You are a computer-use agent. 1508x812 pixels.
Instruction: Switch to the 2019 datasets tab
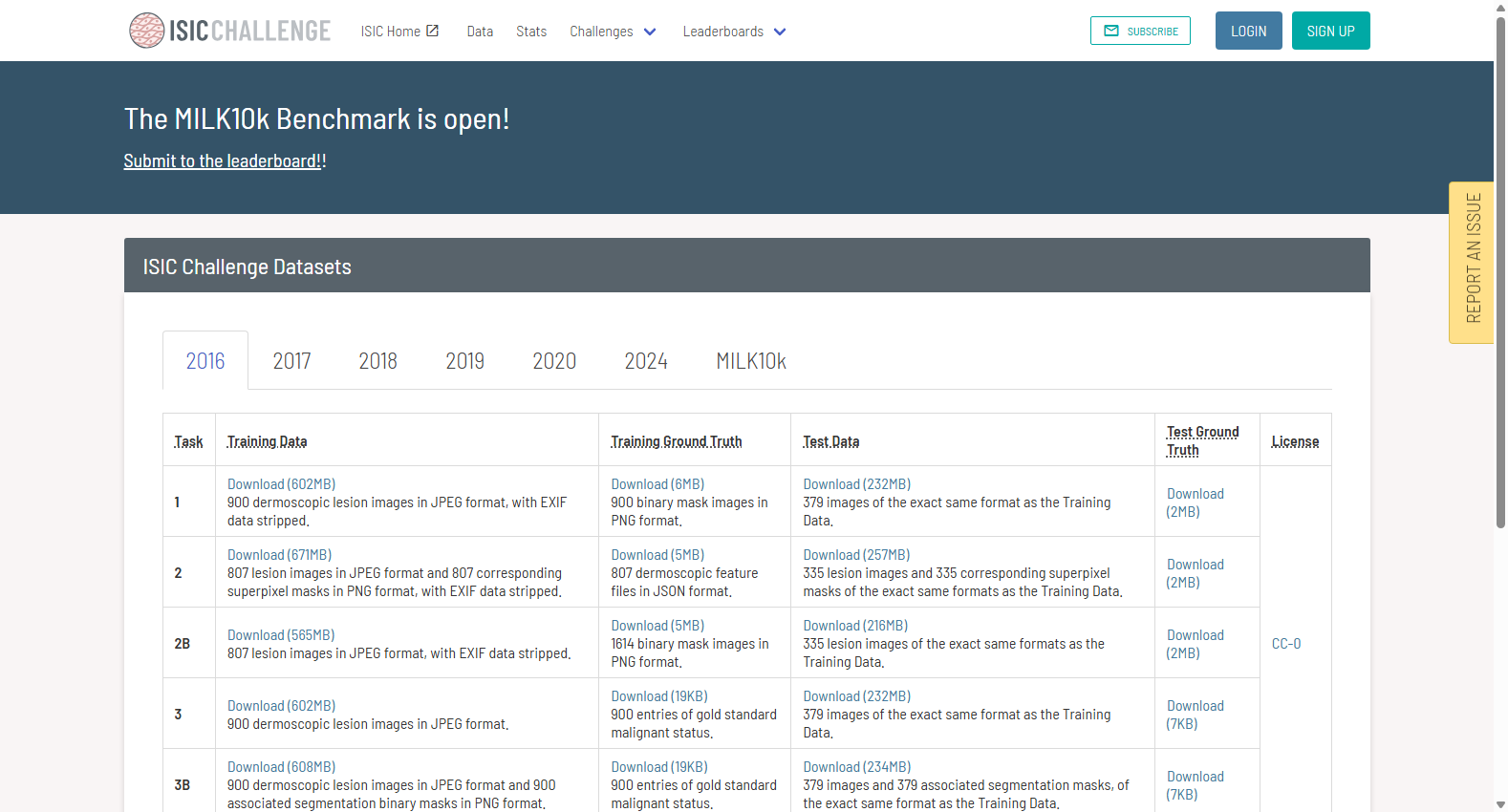(464, 361)
